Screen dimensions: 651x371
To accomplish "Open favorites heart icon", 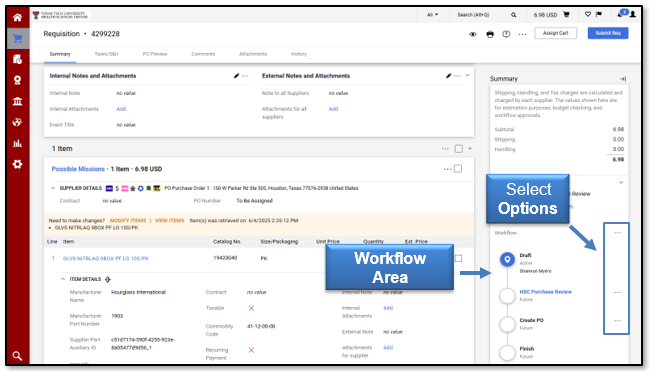I will click(x=588, y=15).
